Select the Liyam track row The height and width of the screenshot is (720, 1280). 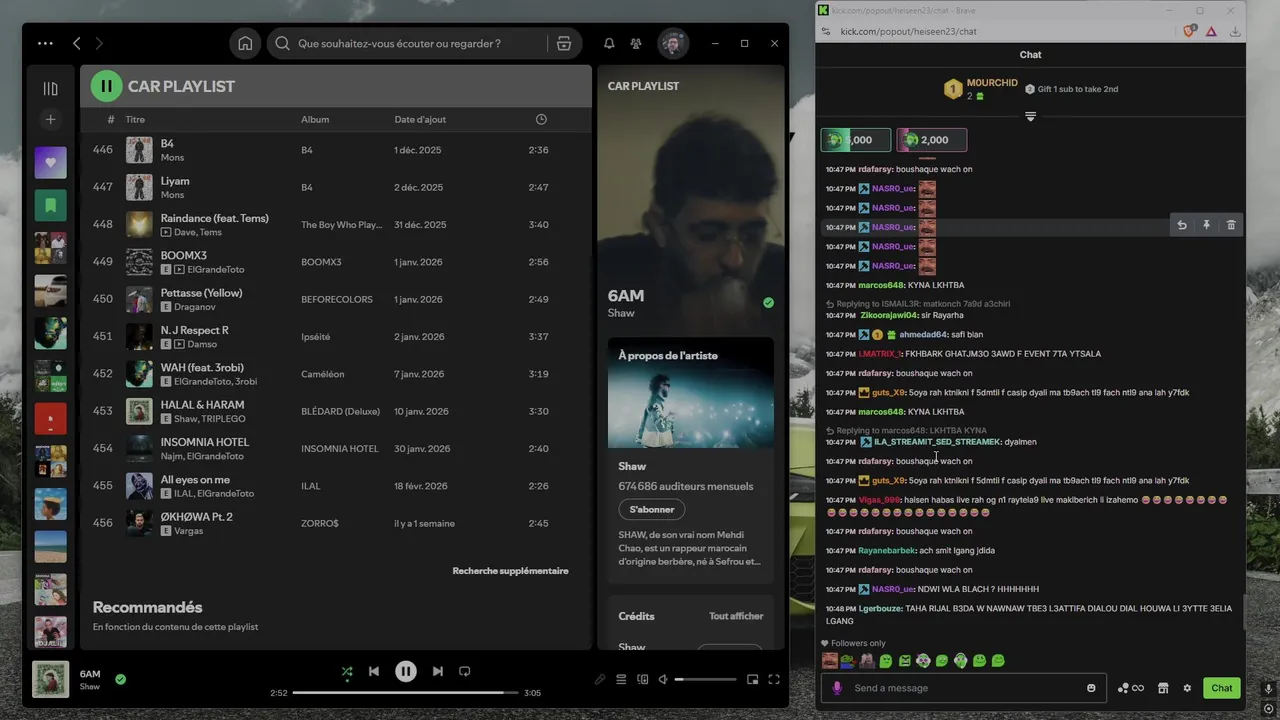tap(336, 187)
